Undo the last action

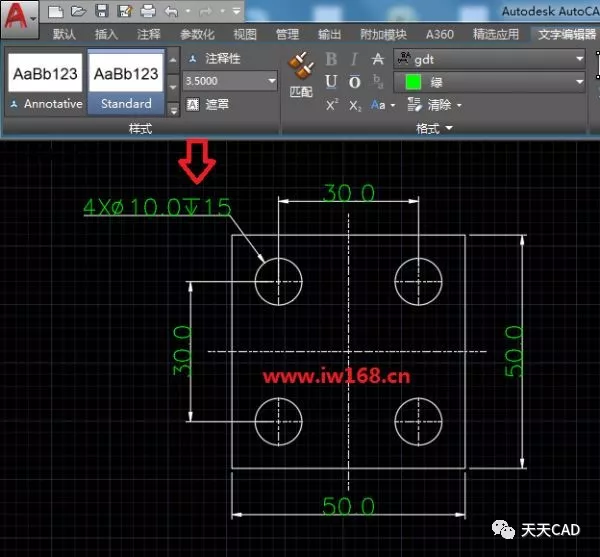point(171,12)
